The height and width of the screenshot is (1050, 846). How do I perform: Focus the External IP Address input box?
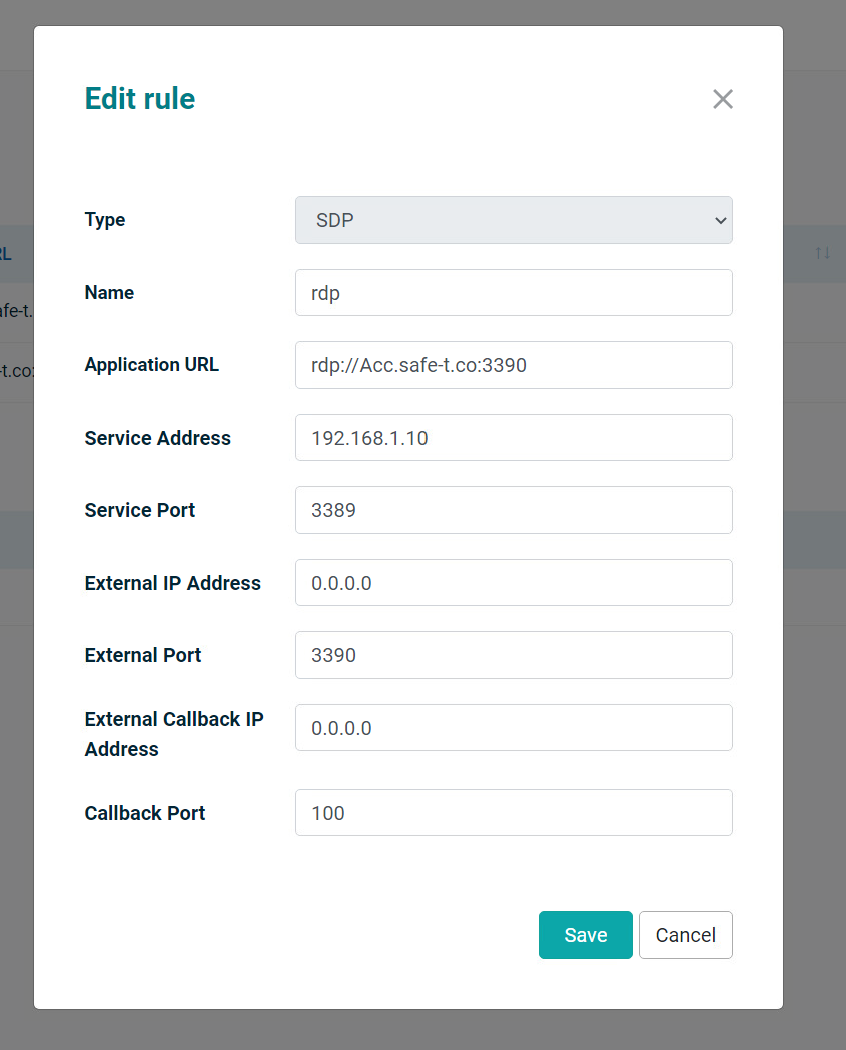[x=513, y=583]
